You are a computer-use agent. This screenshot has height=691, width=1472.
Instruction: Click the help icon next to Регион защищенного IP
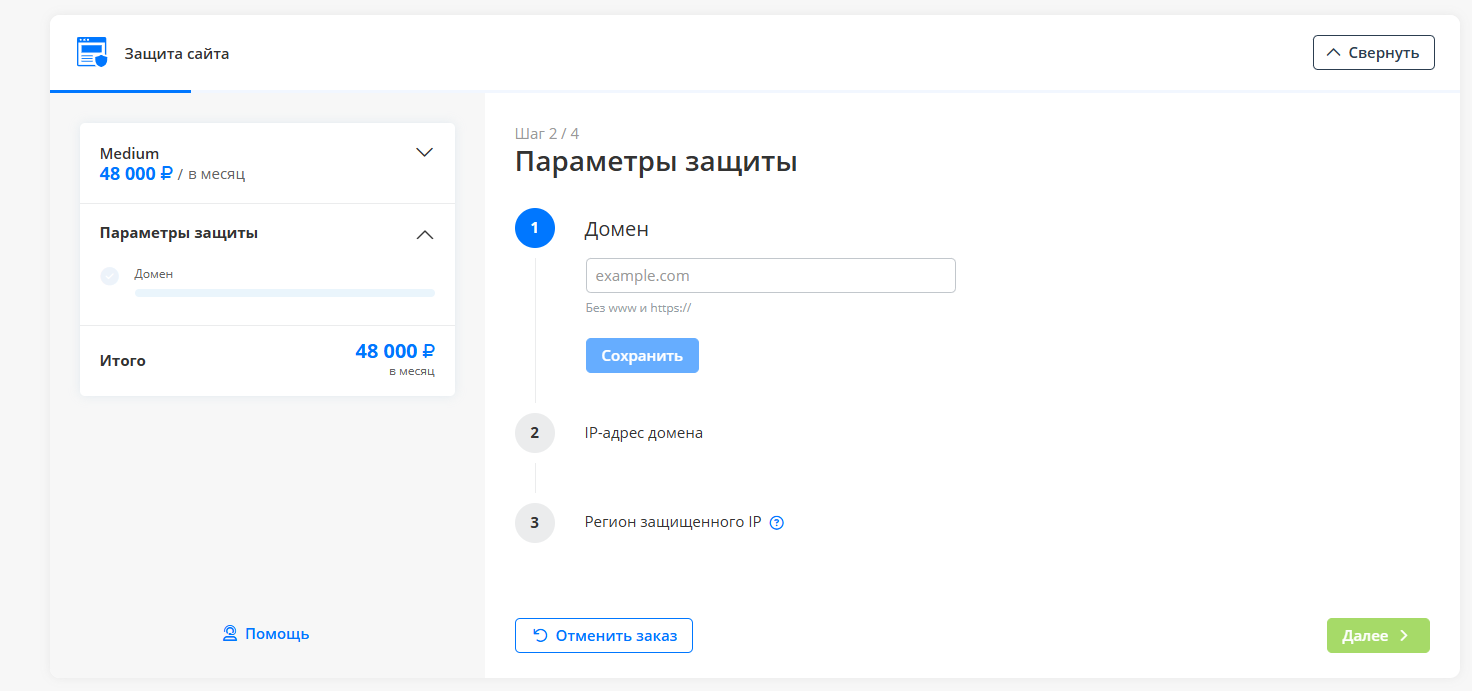[777, 522]
